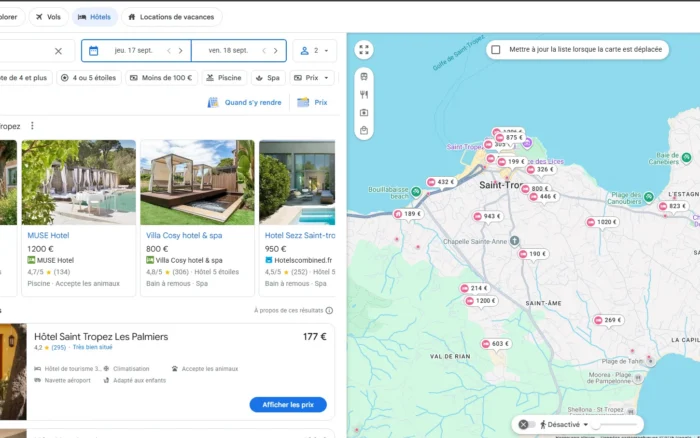Click Afficher les prix button

(x=288, y=405)
